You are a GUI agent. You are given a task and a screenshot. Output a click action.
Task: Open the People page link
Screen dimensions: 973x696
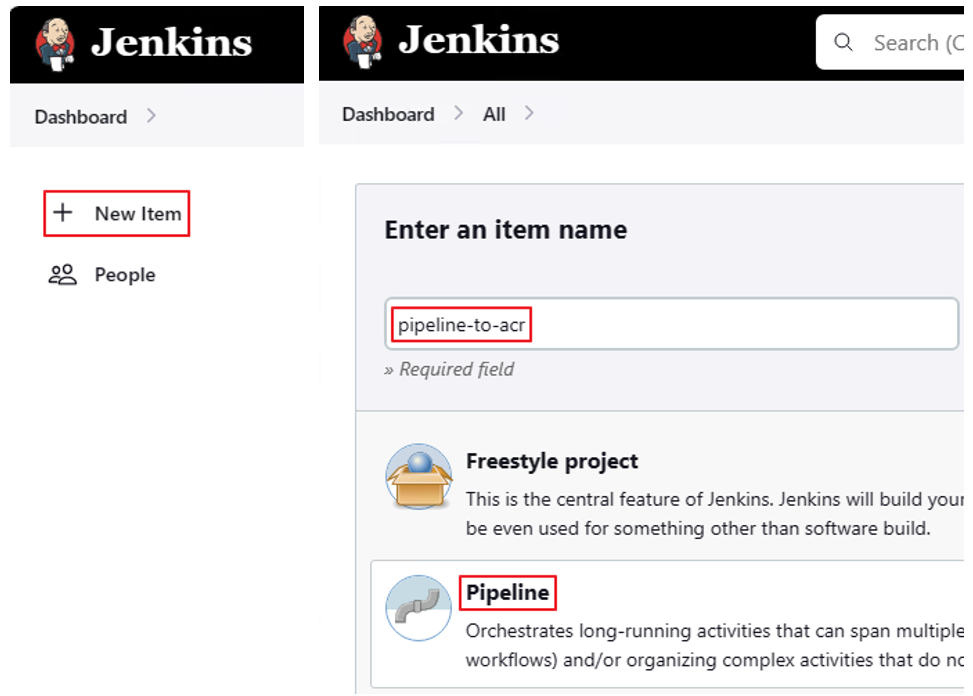point(125,275)
